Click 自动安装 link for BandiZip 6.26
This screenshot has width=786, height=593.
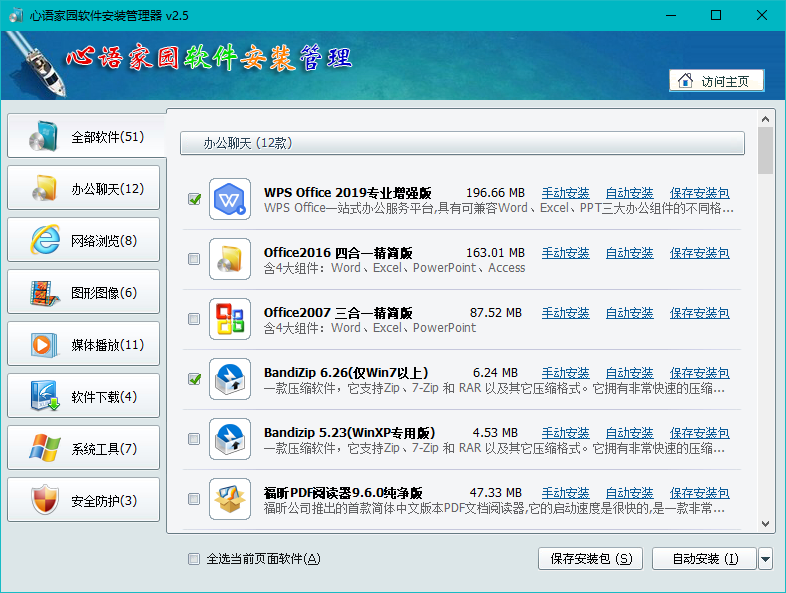point(630,373)
